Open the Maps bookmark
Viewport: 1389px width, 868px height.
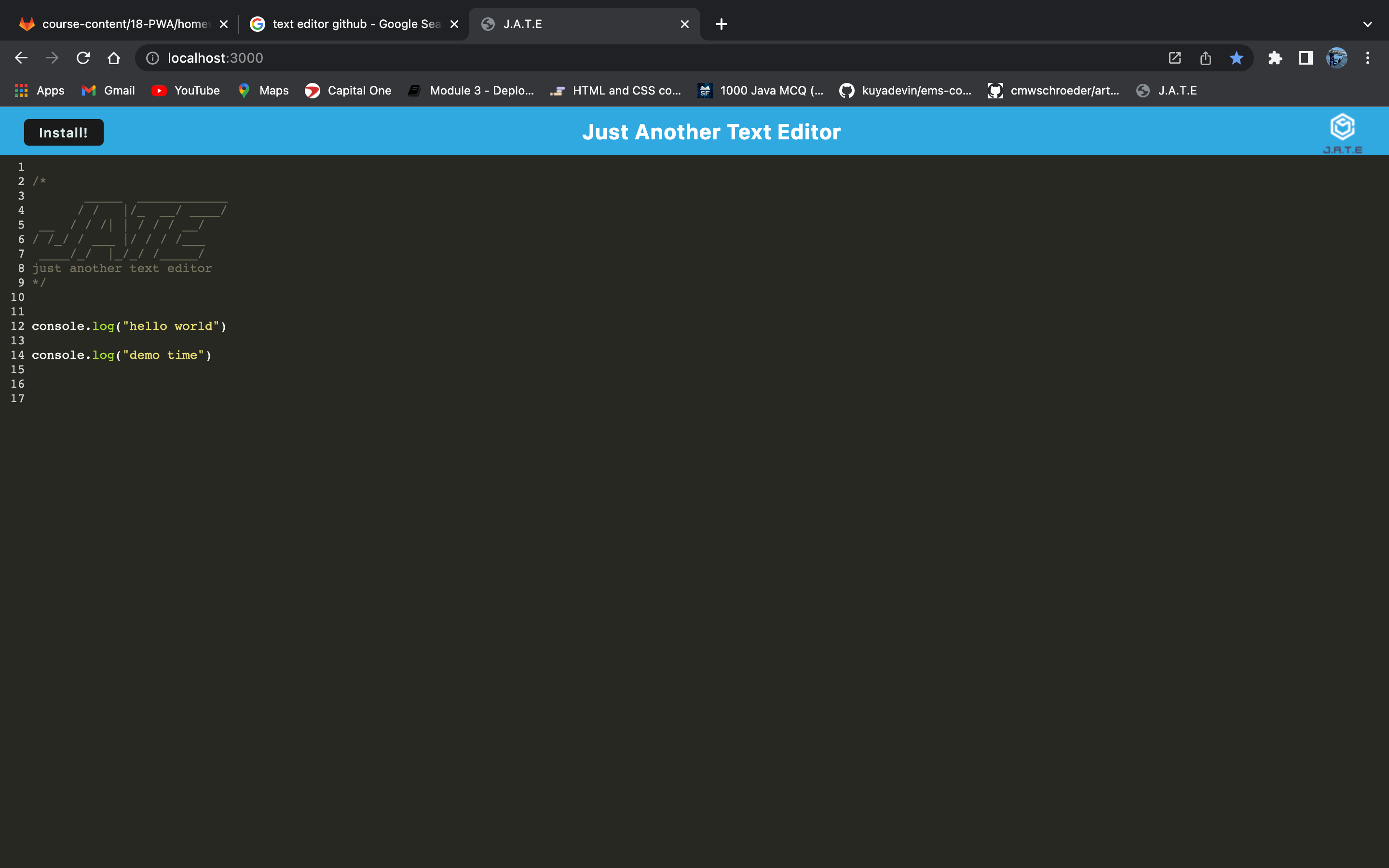pyautogui.click(x=263, y=90)
